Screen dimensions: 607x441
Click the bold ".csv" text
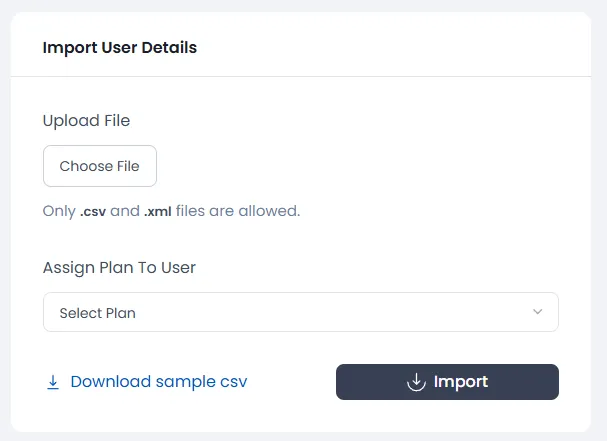93,211
